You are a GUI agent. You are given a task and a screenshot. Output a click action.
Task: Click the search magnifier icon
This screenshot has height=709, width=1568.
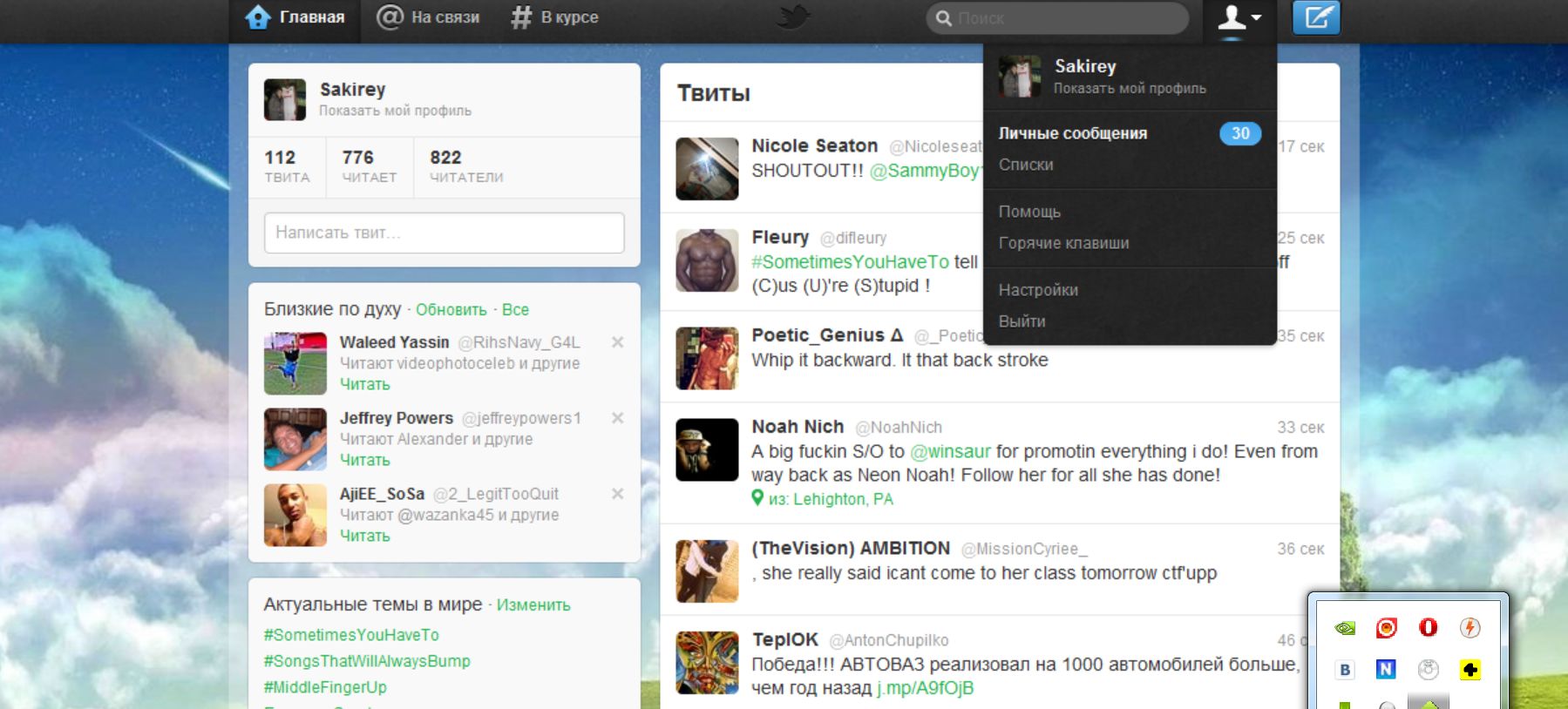943,18
